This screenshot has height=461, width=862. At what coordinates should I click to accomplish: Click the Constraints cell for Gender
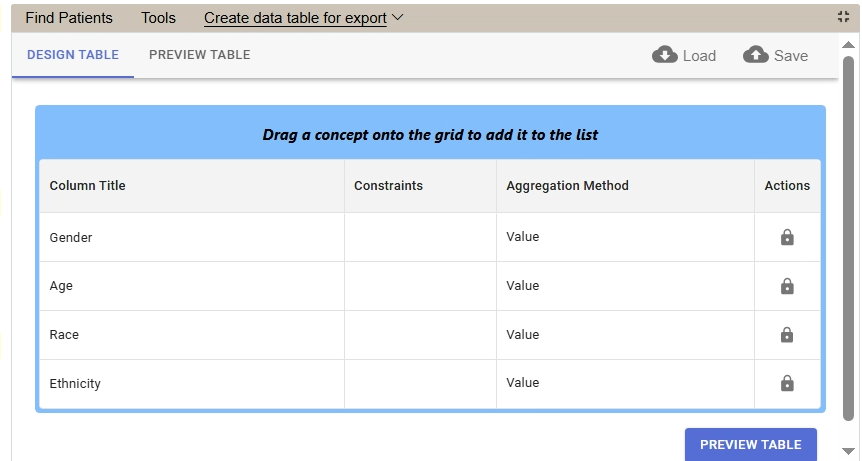(420, 238)
